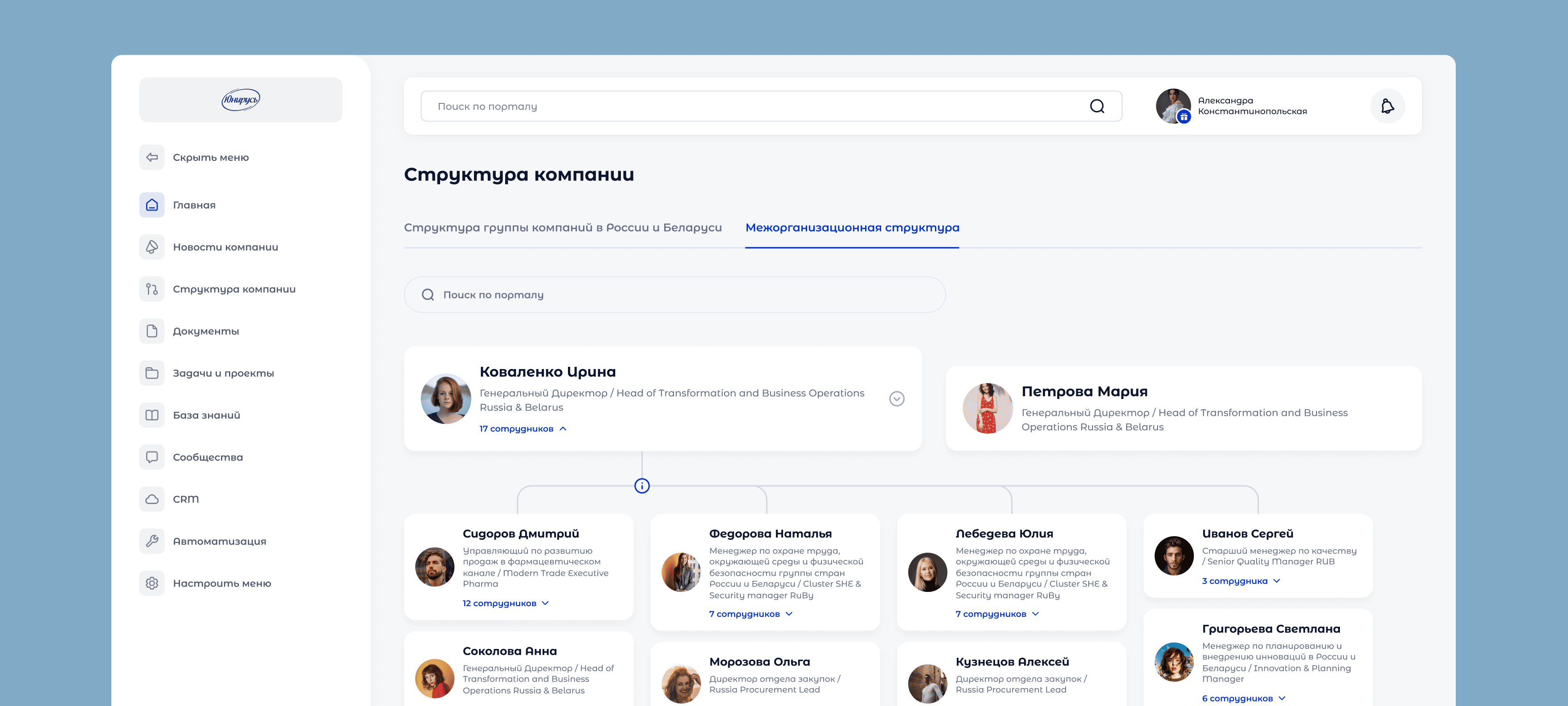Open Настроить меню settings option
The image size is (1568, 706).
point(222,583)
